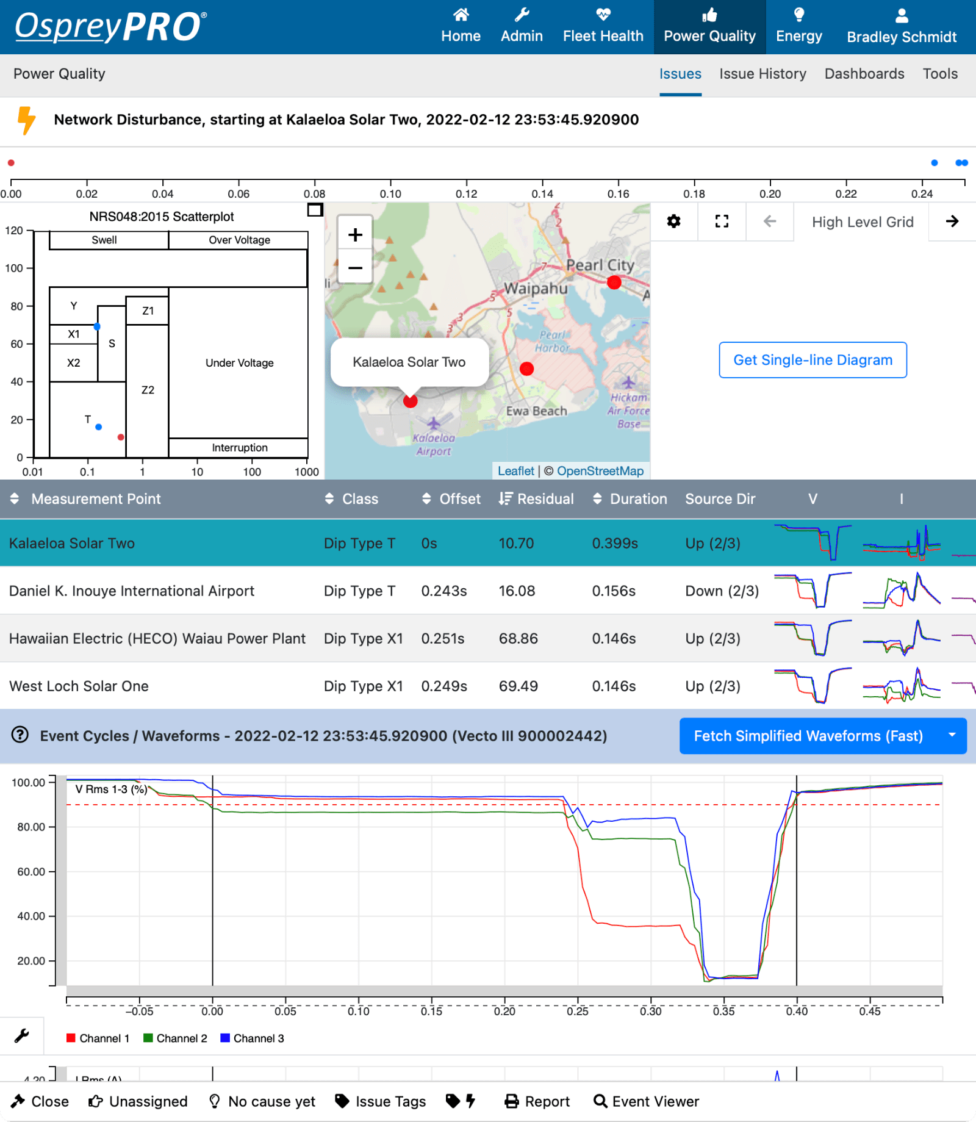
Task: Open the Energy menu
Action: 799,25
